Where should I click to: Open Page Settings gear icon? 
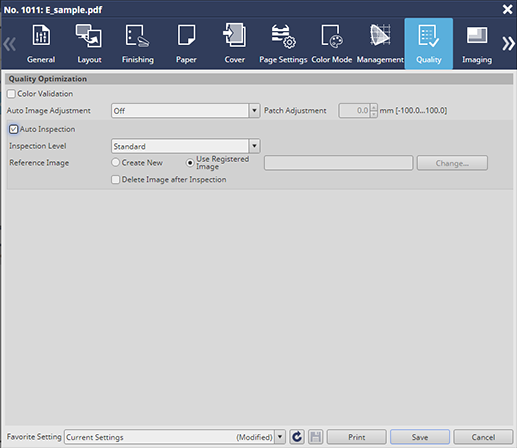click(x=283, y=36)
